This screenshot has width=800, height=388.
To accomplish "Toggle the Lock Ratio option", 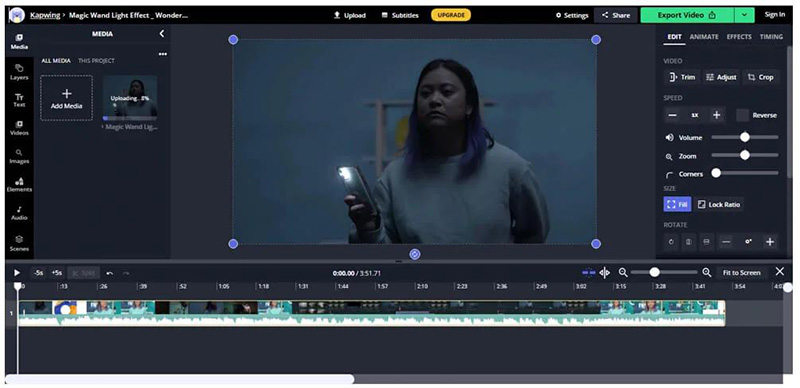I will [718, 204].
